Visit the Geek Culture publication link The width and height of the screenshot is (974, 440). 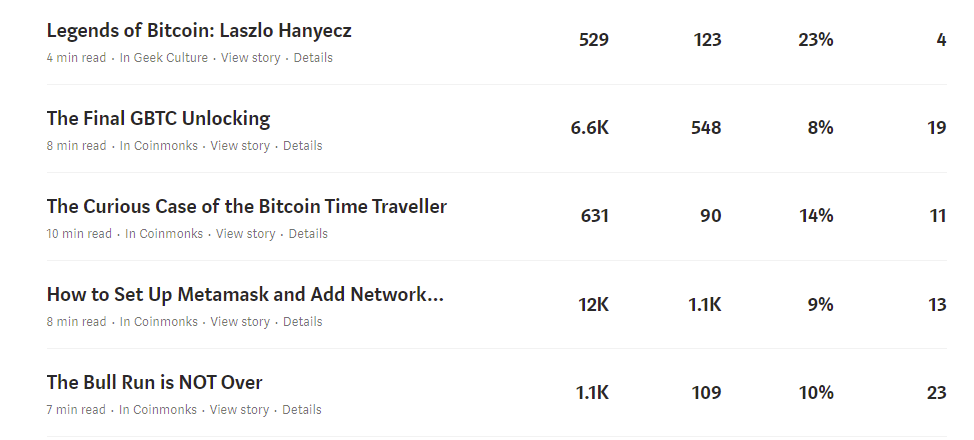pos(171,58)
